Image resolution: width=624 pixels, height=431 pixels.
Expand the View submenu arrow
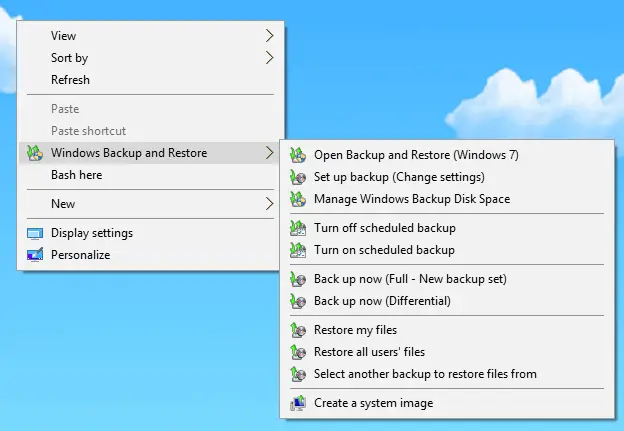point(269,36)
